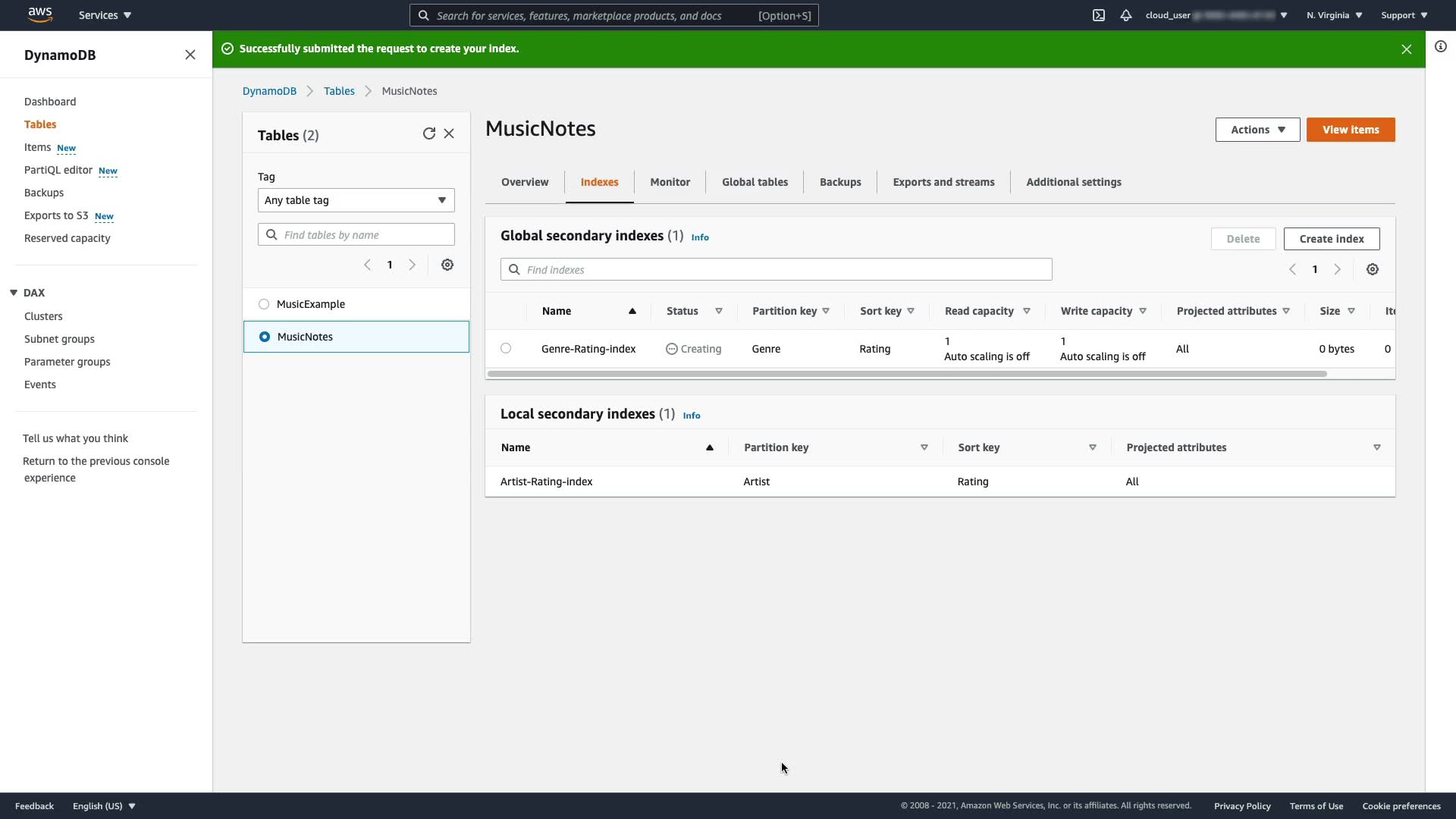Open the Any table tag dropdown
Screen dimensions: 1456x819
(356, 200)
